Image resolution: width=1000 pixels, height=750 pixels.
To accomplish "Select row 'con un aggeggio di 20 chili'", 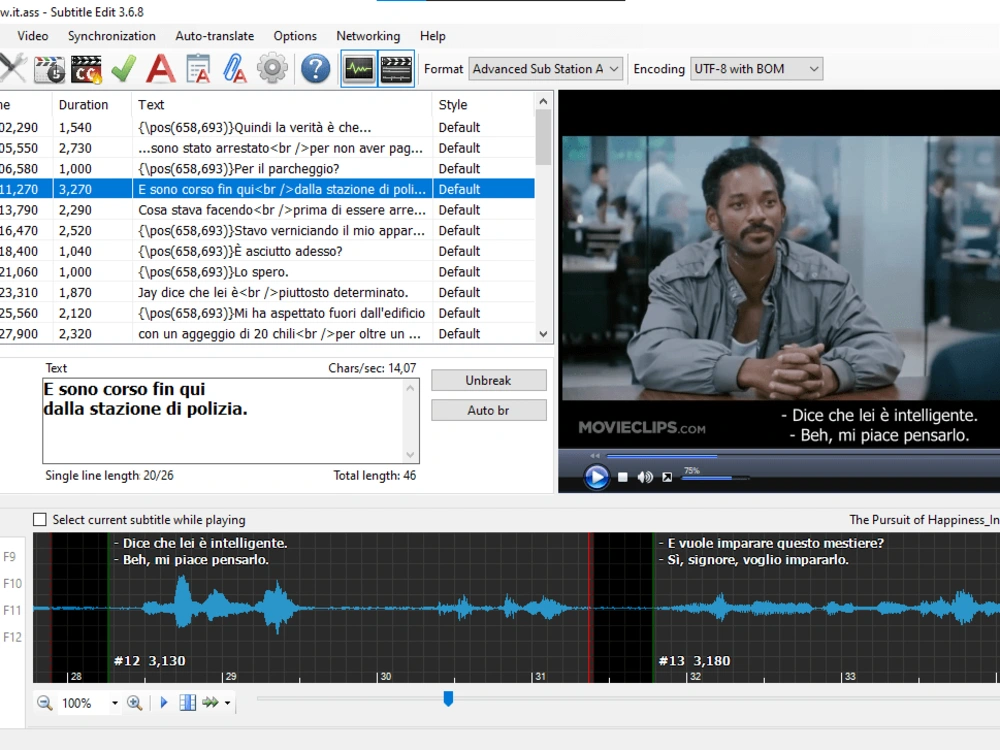I will click(267, 334).
